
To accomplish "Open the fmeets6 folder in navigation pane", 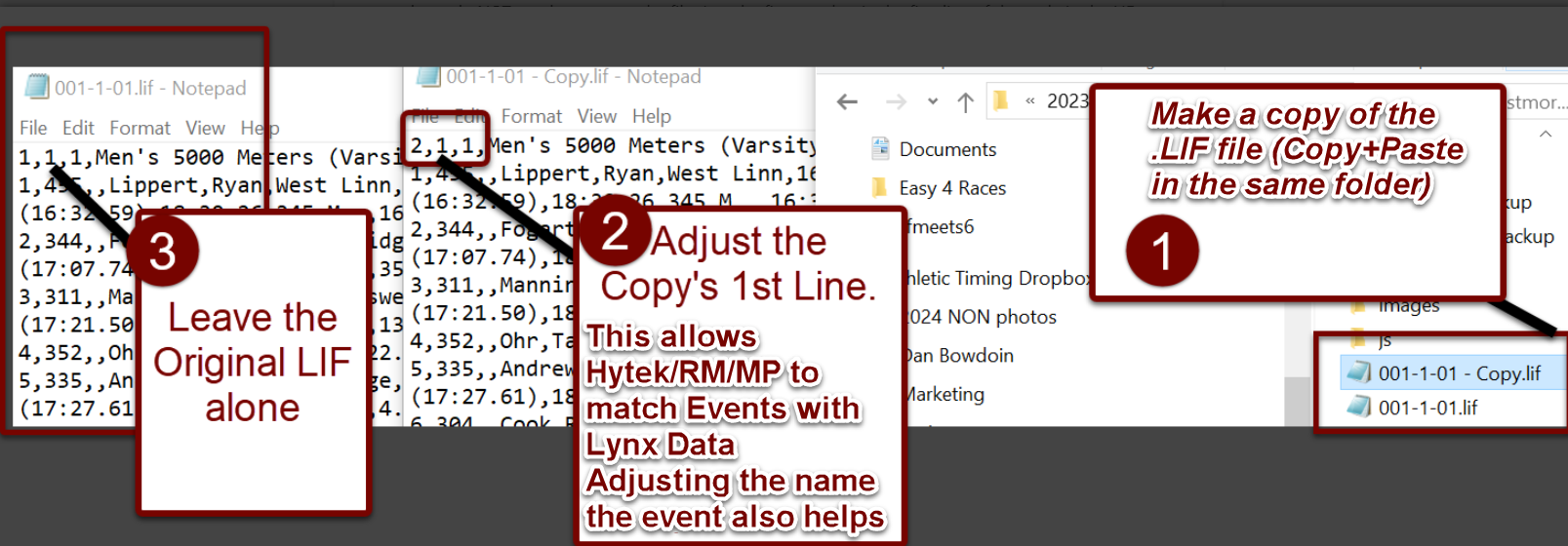I will pyautogui.click(x=940, y=226).
